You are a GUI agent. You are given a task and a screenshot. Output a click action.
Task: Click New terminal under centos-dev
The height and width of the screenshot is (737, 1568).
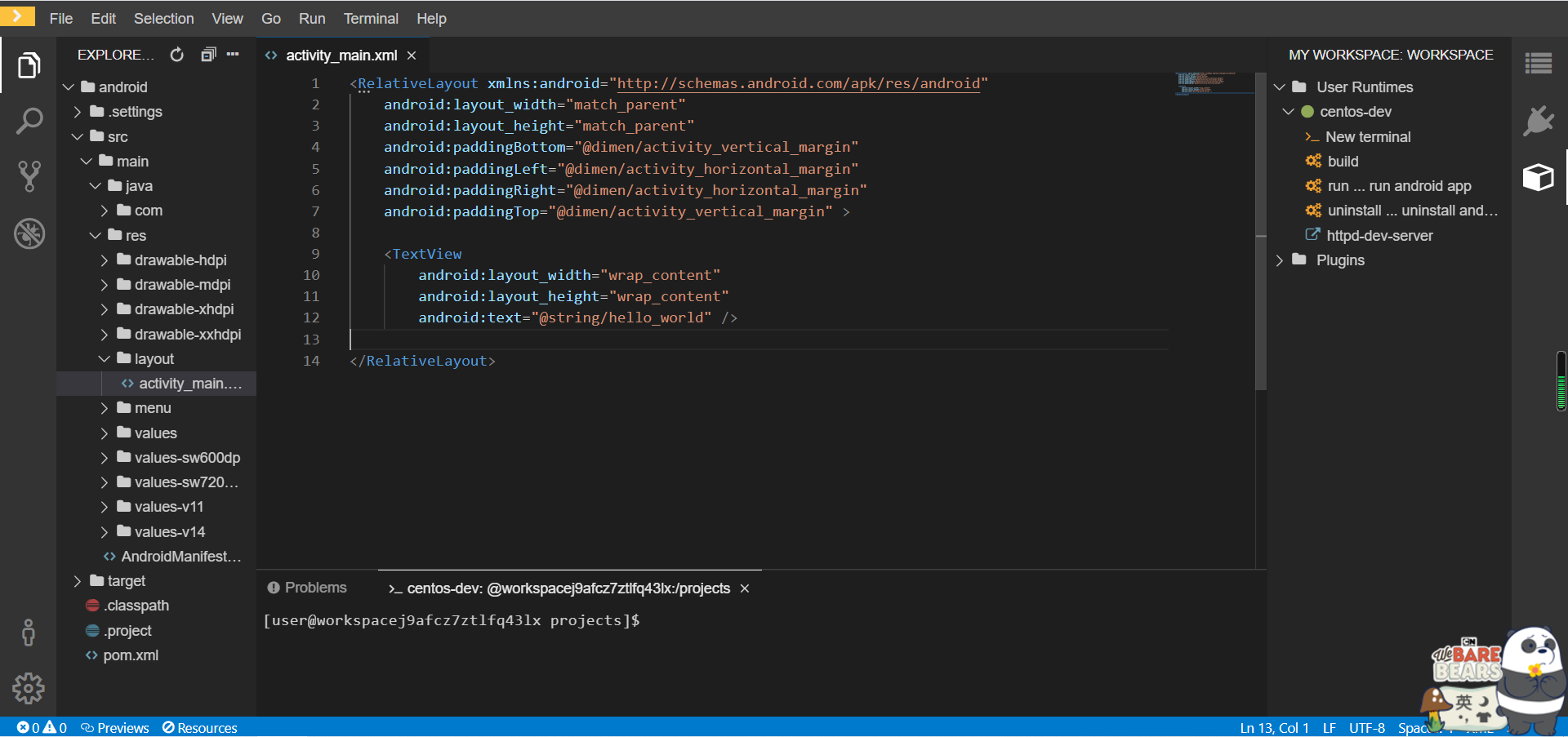click(1368, 137)
